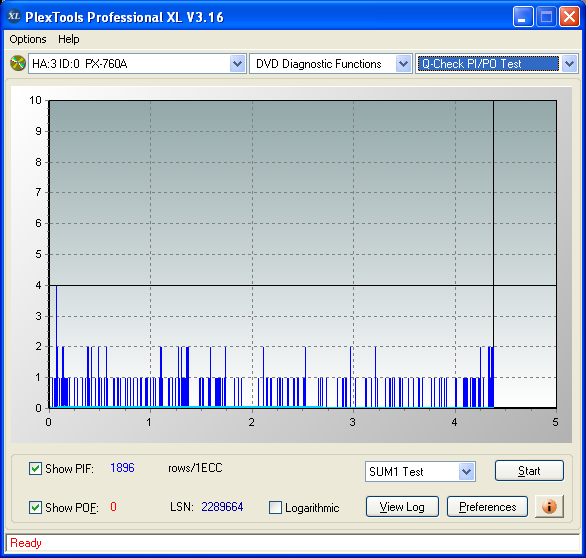Click the orange info icon button

(549, 507)
